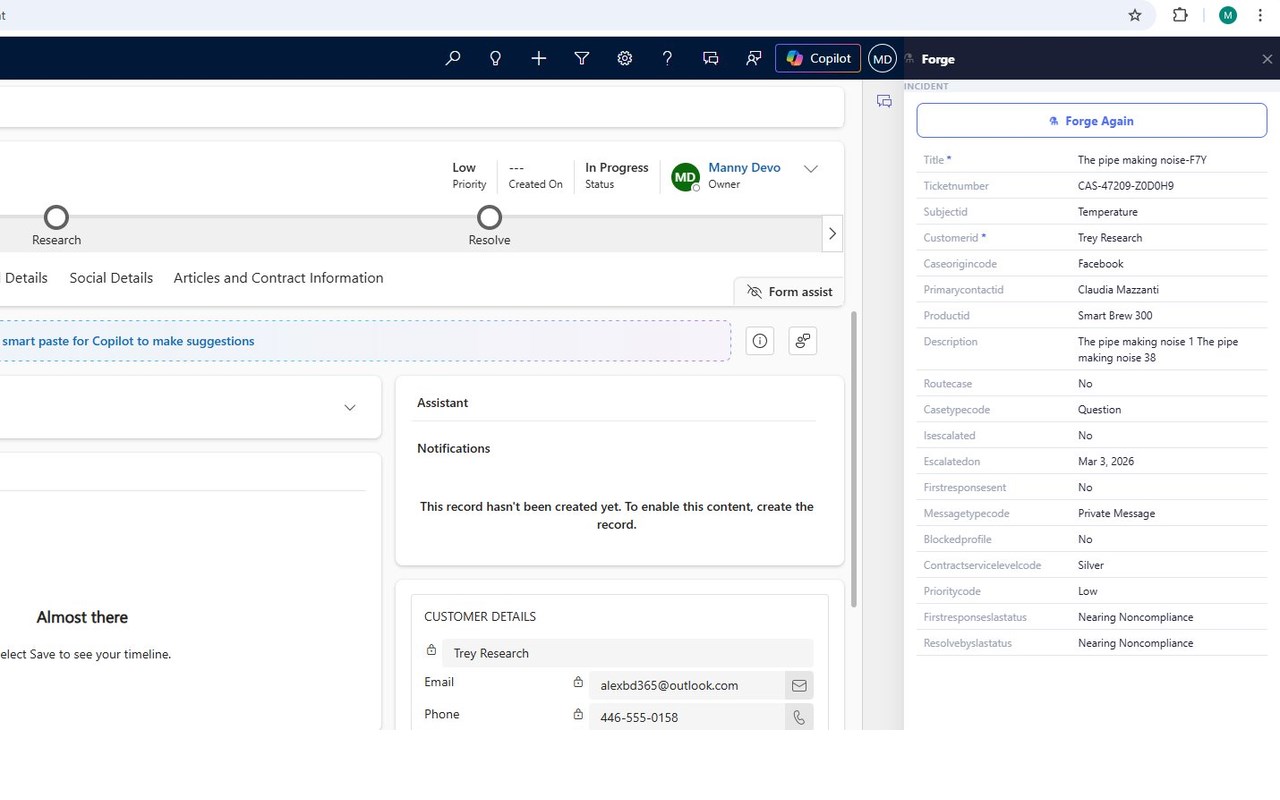Click the plus icon to create new record

pos(538,59)
